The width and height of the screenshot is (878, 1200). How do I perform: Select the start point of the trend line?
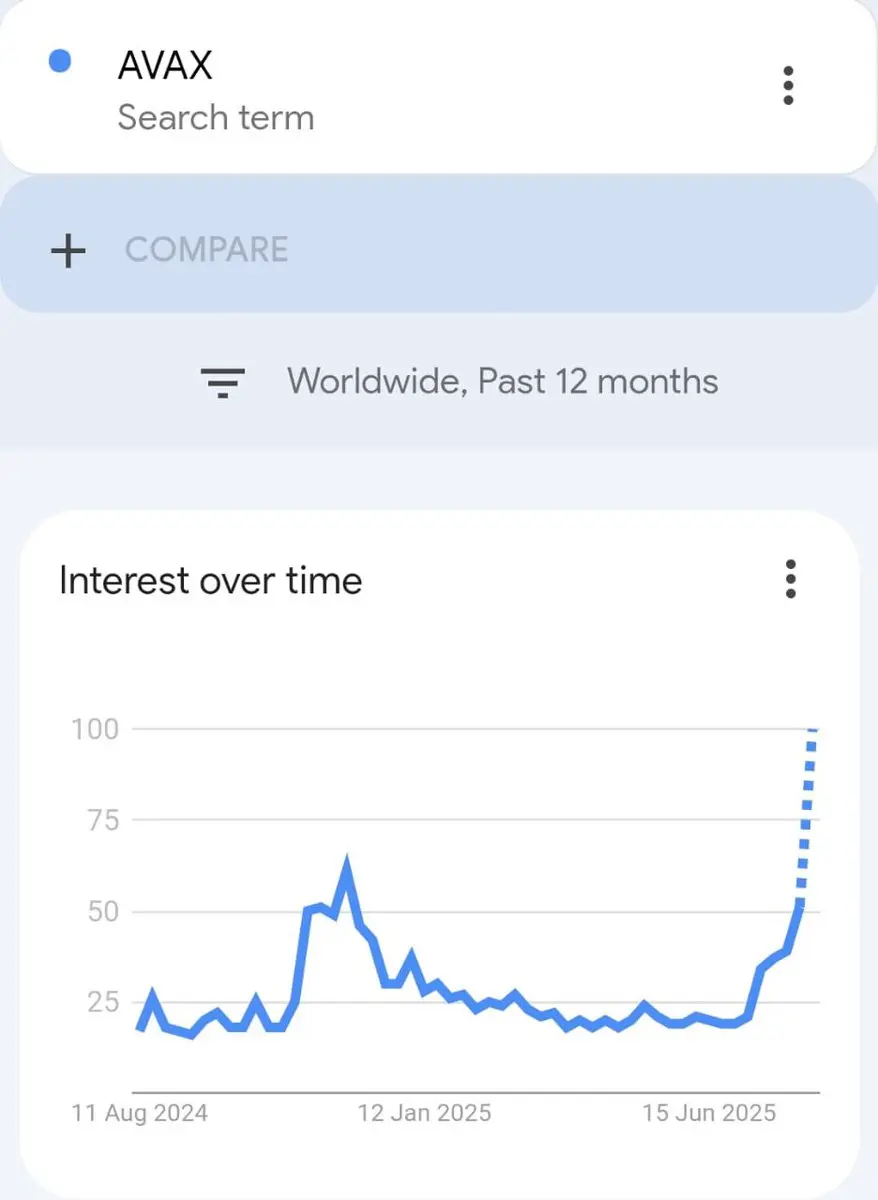pos(139,1027)
